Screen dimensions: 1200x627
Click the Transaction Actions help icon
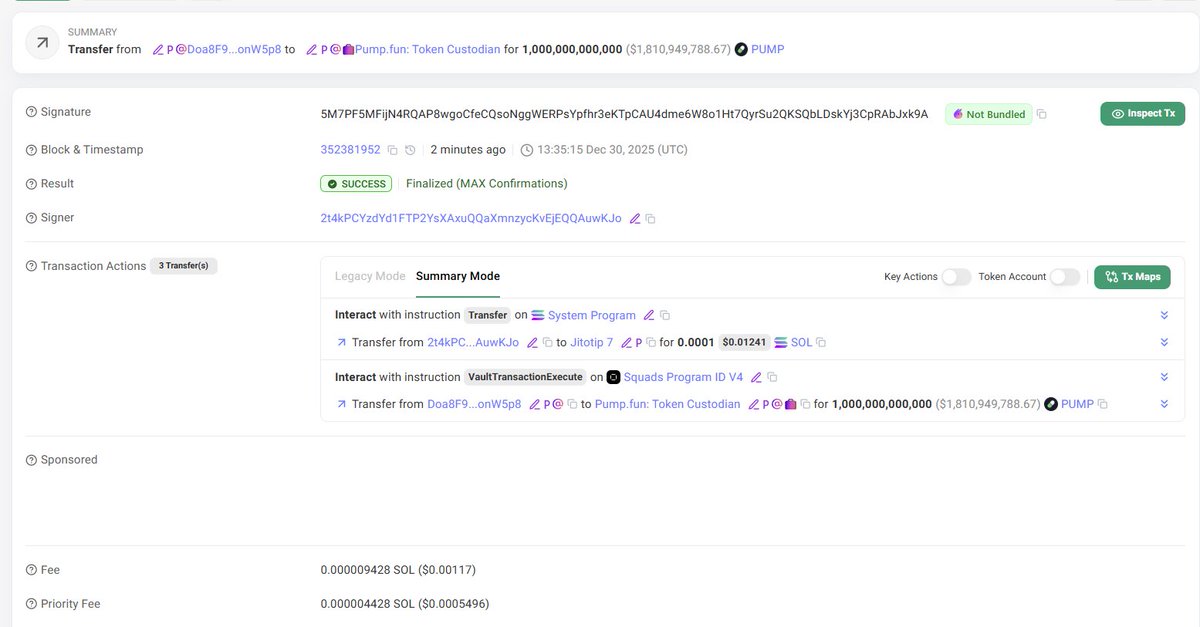click(x=31, y=266)
